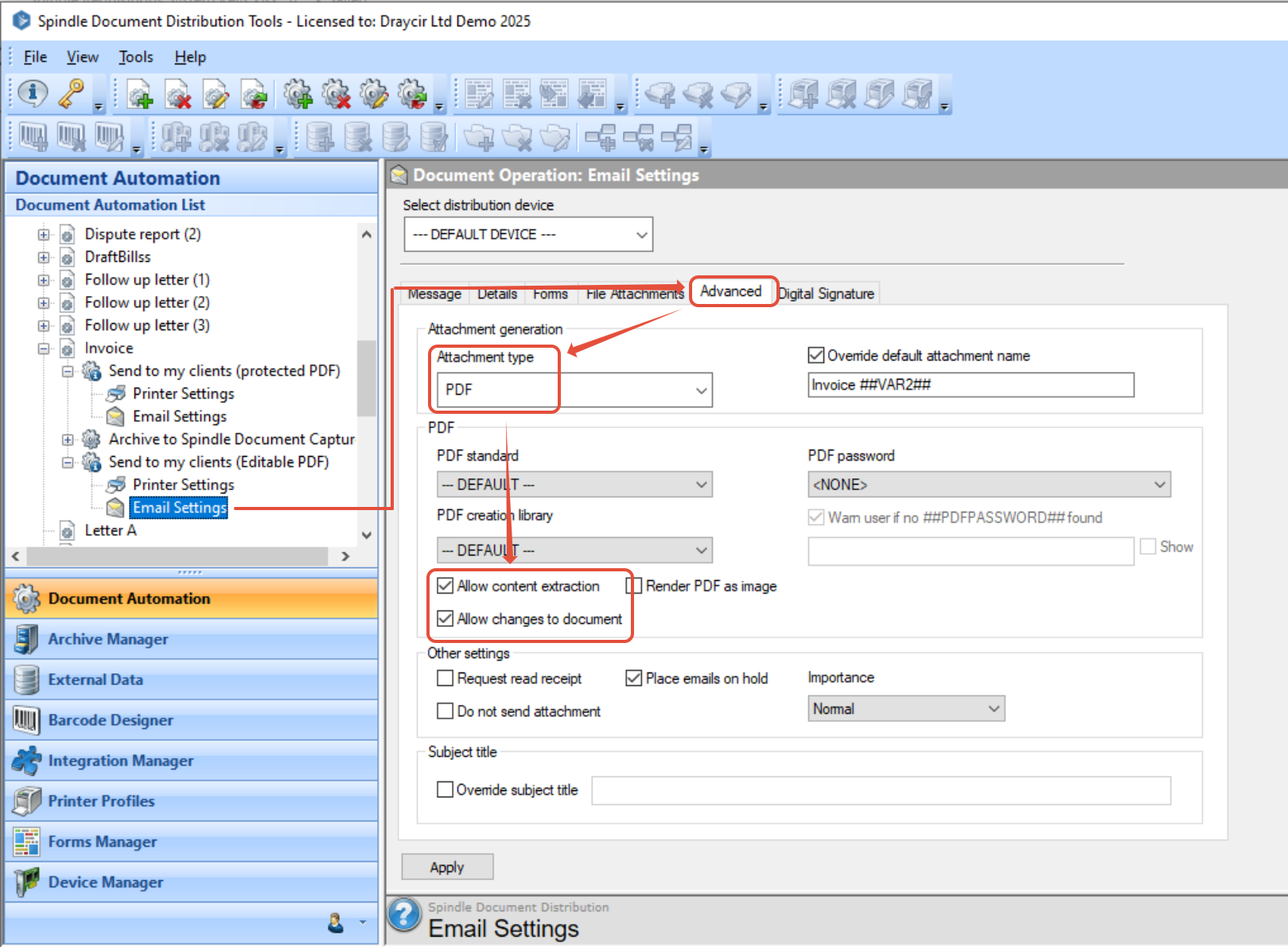Viewport: 1288px width, 947px height.
Task: Tick the Show password checkbox
Action: (x=1148, y=546)
